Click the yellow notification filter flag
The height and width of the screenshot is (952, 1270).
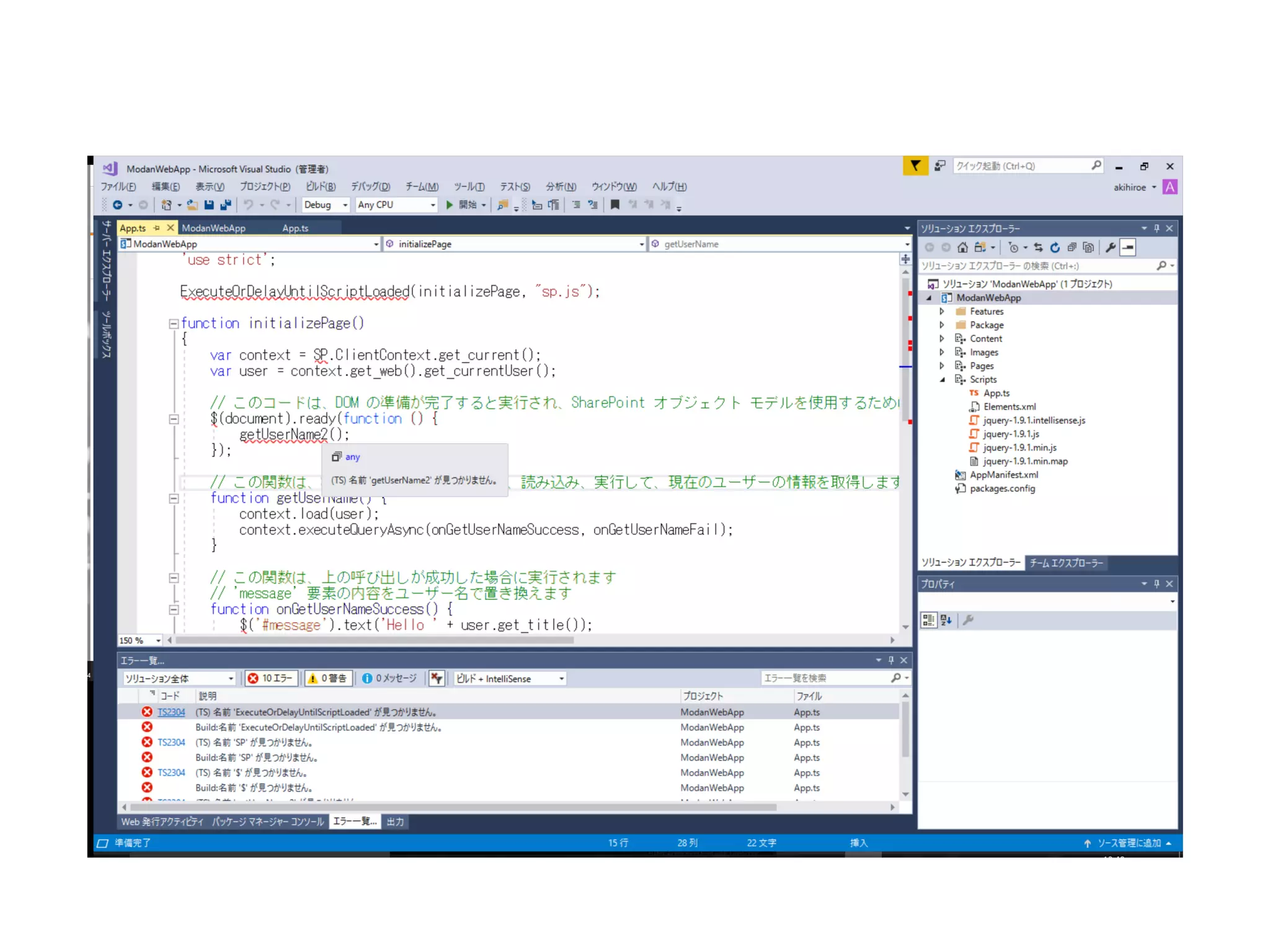[915, 165]
